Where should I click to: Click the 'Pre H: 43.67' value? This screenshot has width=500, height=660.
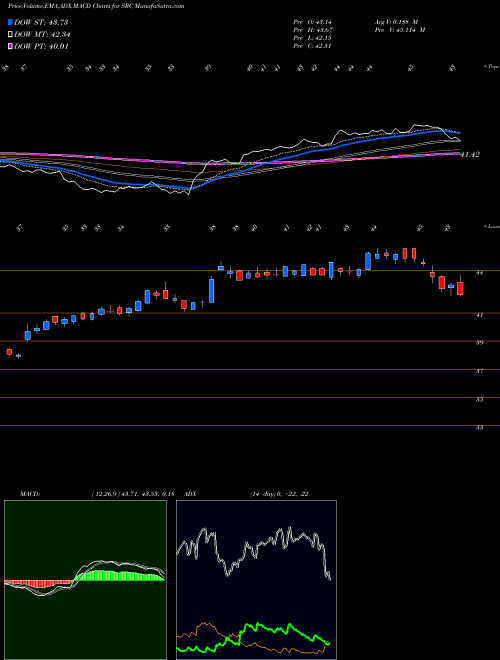click(312, 30)
